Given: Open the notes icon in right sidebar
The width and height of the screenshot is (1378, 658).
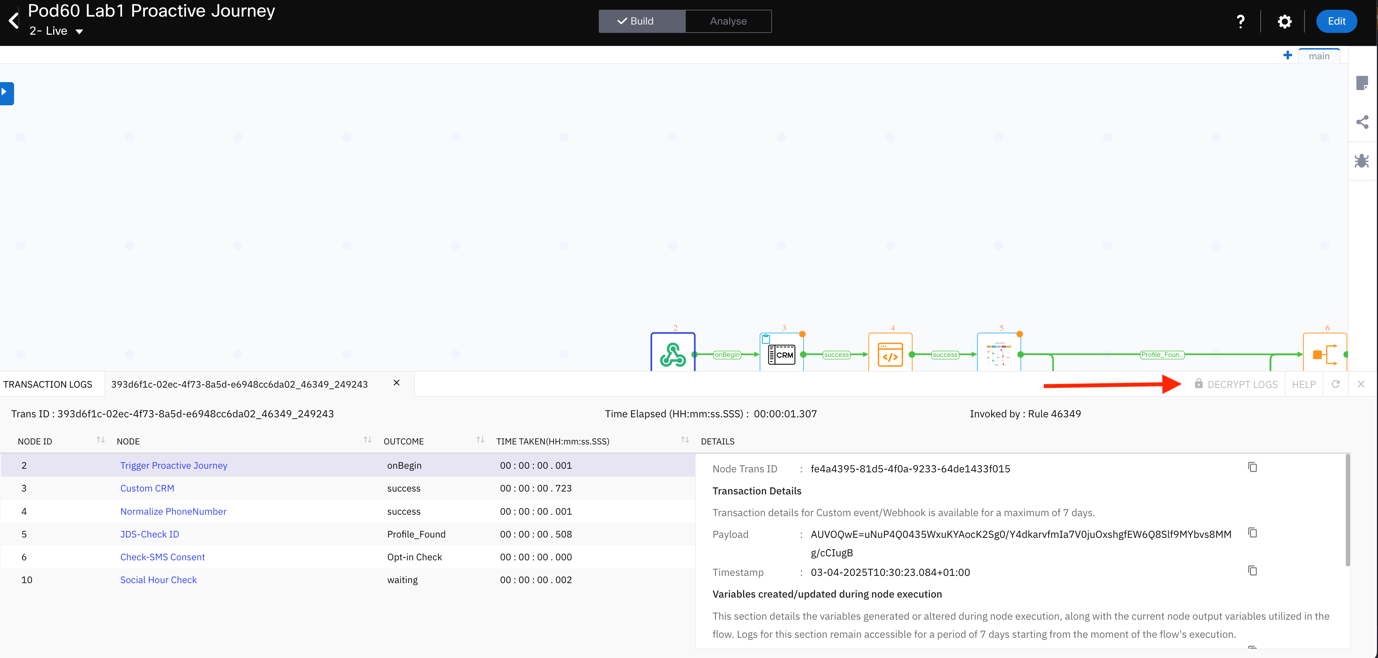Looking at the screenshot, I should tap(1362, 83).
